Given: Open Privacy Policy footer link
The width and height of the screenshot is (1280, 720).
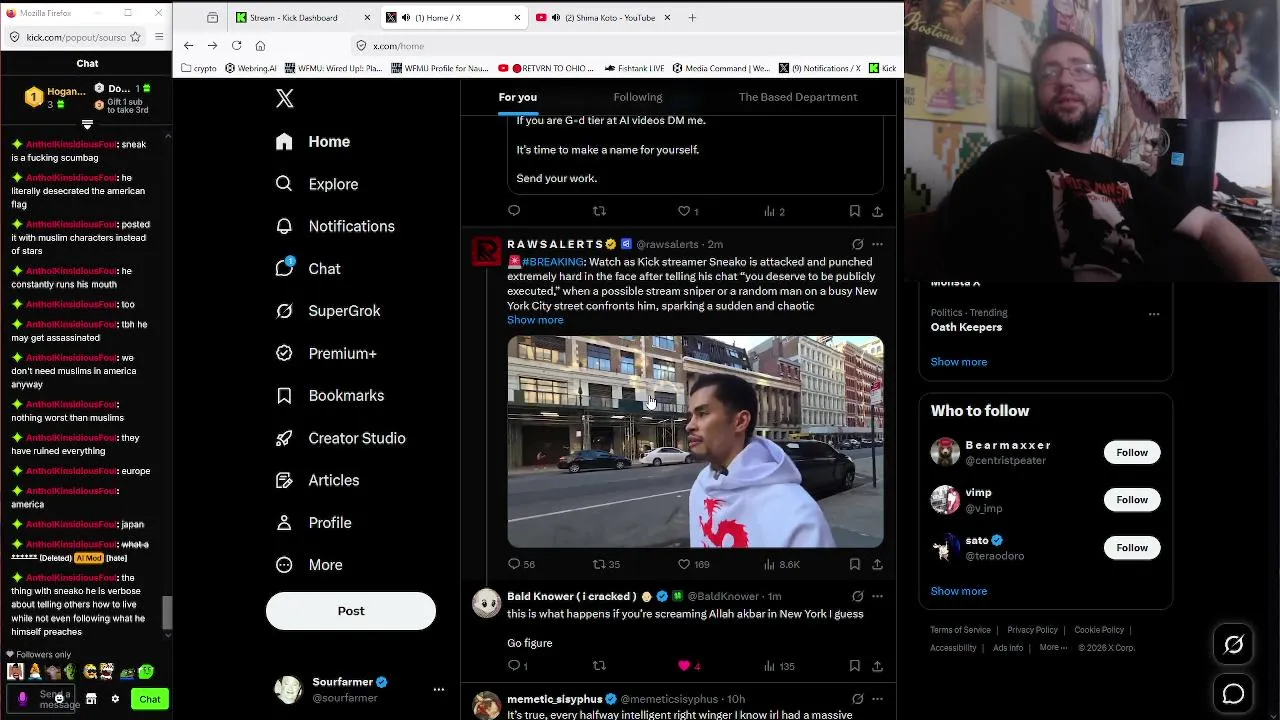Looking at the screenshot, I should pyautogui.click(x=1032, y=630).
